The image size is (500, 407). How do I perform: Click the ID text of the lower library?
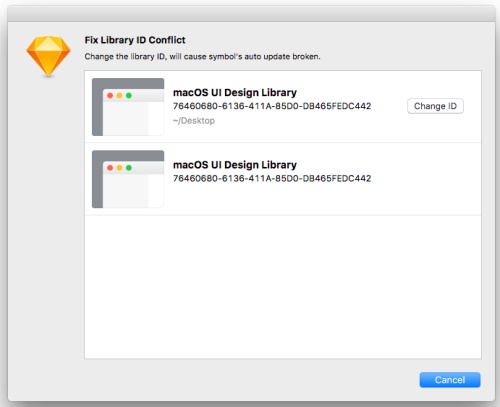tap(272, 178)
